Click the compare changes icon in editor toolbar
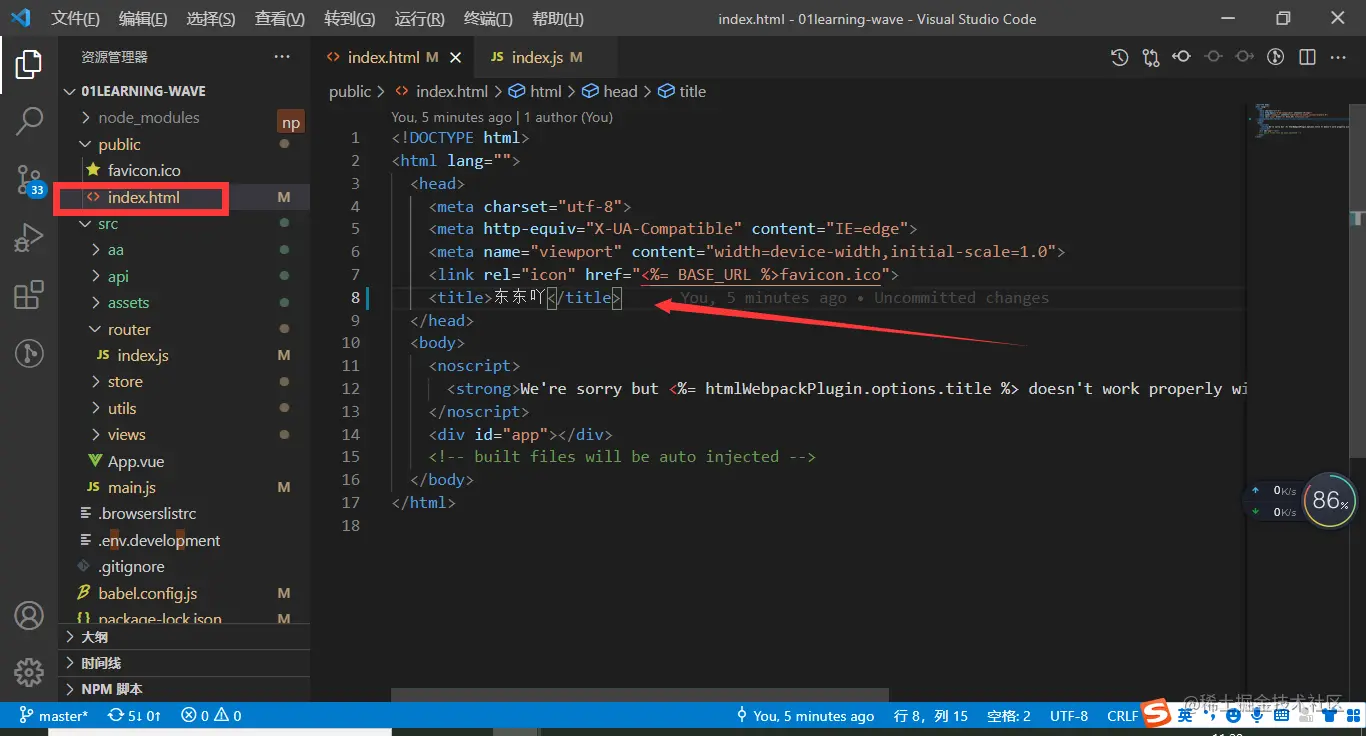This screenshot has height=736, width=1366. (1151, 57)
